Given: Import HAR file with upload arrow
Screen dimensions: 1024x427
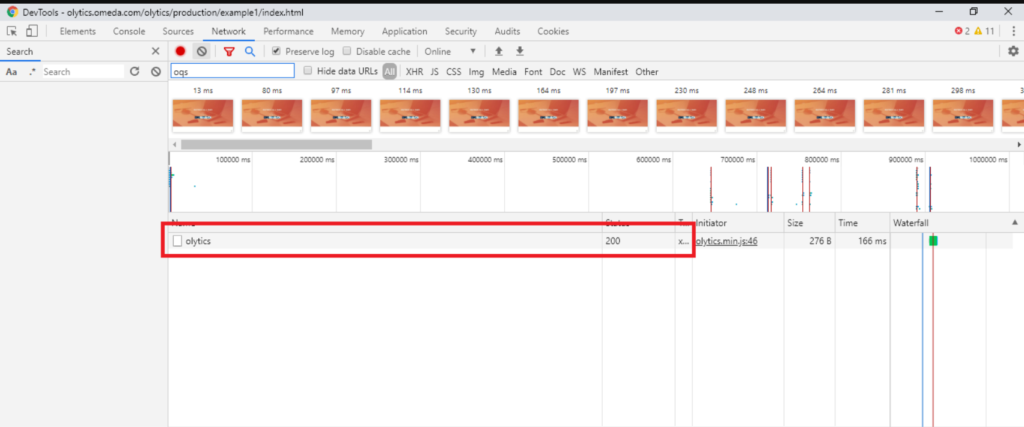Looking at the screenshot, I should coord(498,51).
